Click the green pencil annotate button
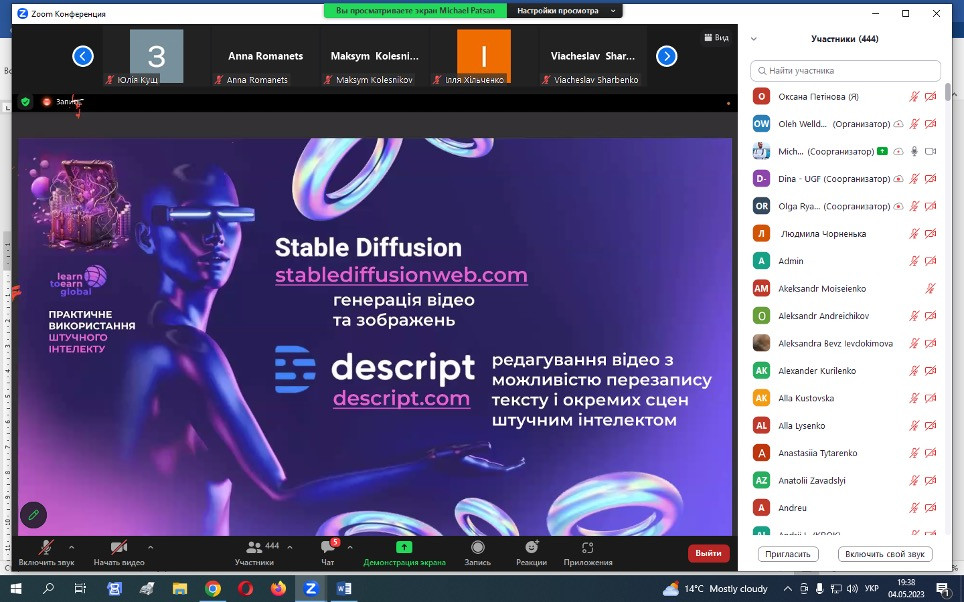 [33, 515]
